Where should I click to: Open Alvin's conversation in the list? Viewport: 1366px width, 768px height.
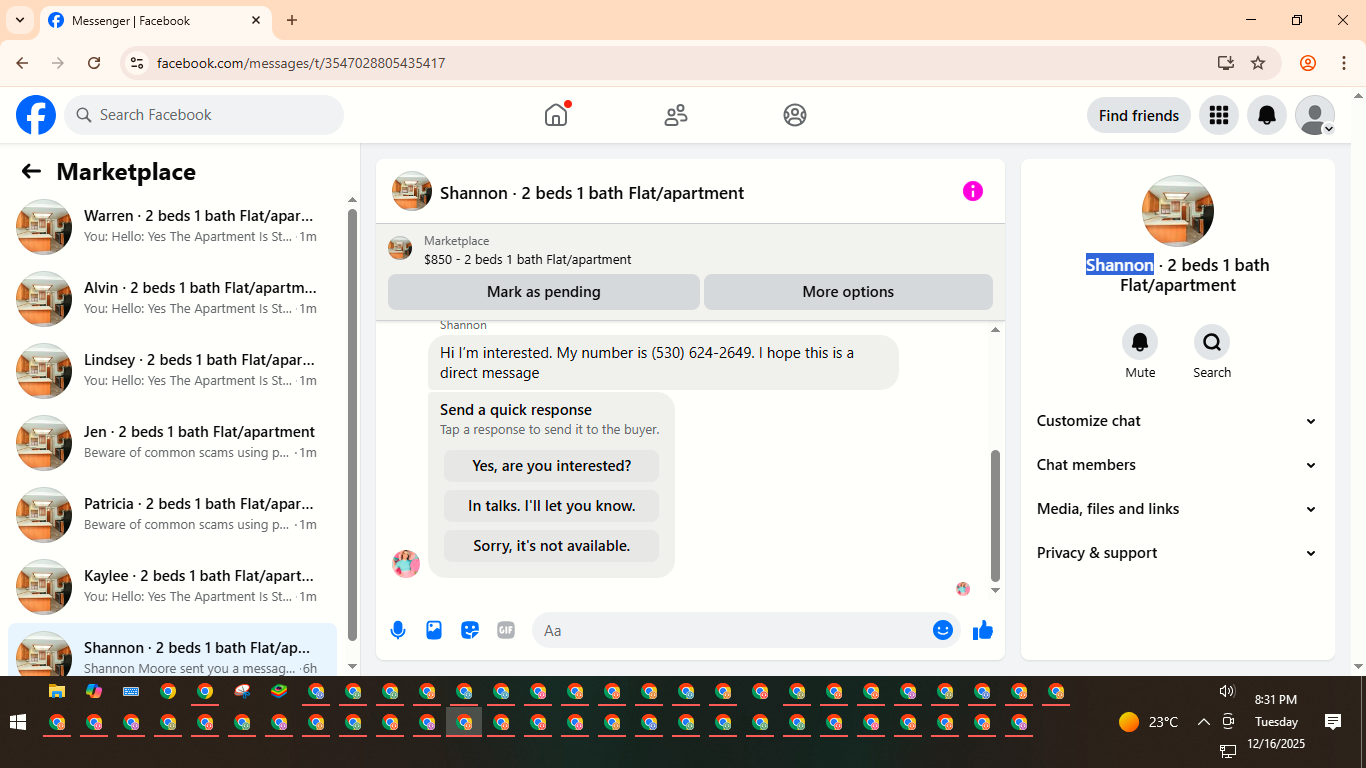click(x=172, y=299)
